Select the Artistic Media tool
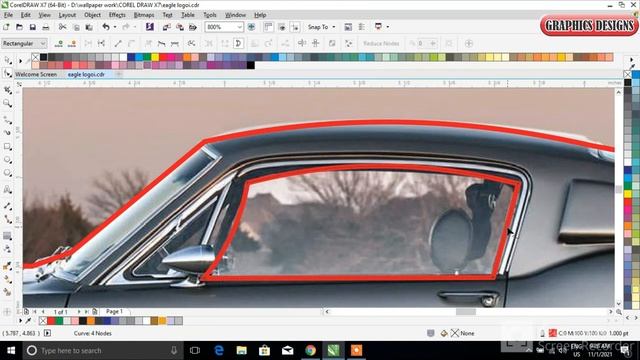 pos(7,133)
